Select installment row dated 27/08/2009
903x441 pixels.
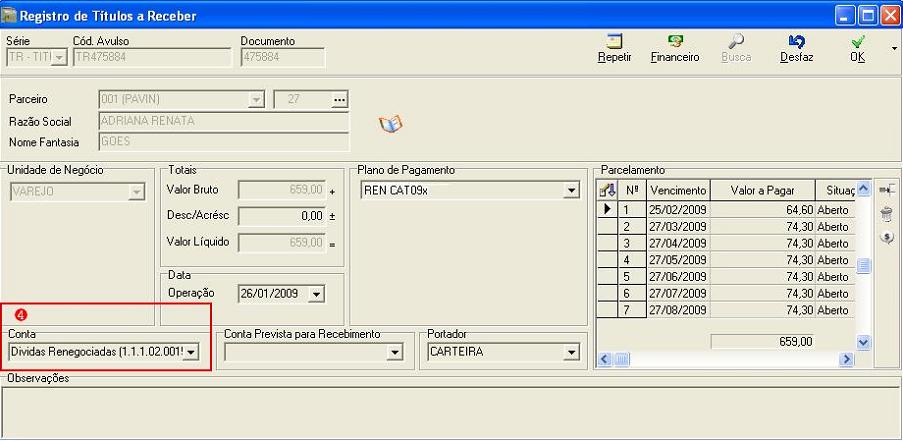726,310
